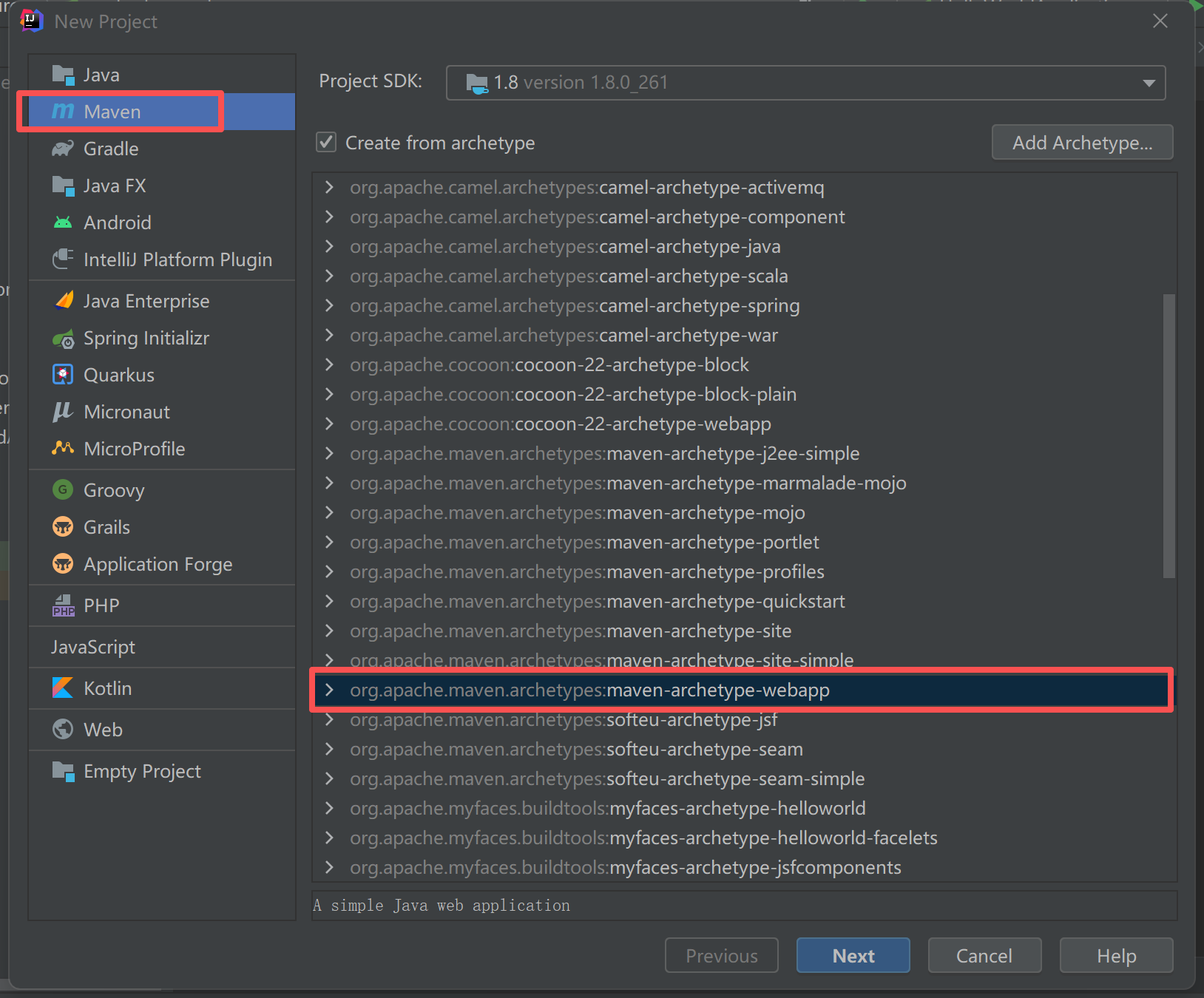This screenshot has height=998, width=1204.
Task: Select cocoon-22-archetype-block-plain row
Action: [744, 394]
